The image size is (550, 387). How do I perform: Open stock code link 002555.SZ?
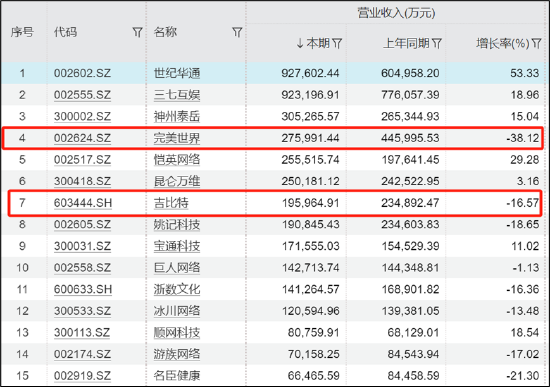tap(82, 95)
